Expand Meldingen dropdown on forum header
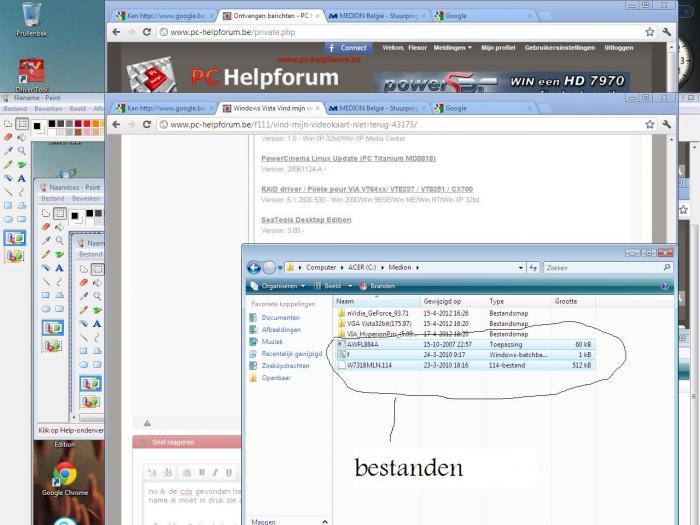 coord(452,48)
